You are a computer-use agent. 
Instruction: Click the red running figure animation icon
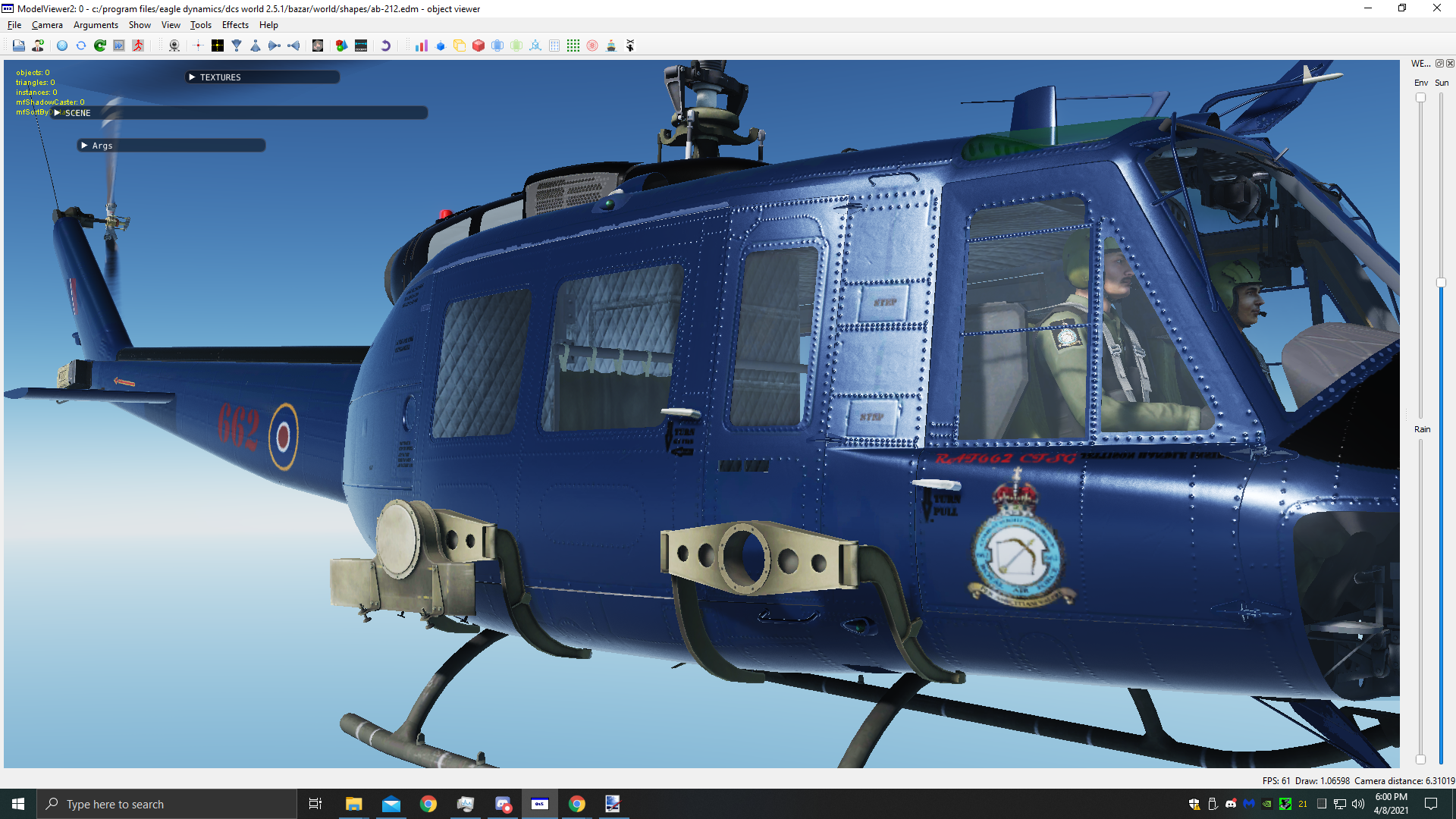pyautogui.click(x=138, y=45)
